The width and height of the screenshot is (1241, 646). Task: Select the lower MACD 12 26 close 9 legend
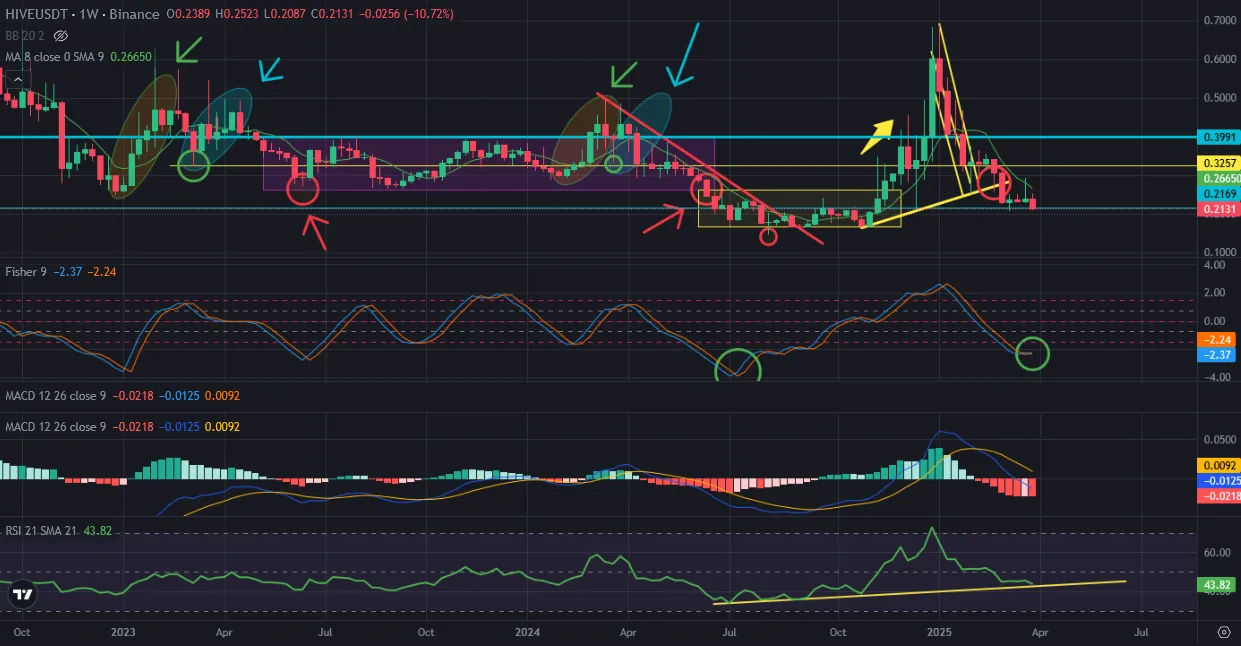click(x=56, y=427)
